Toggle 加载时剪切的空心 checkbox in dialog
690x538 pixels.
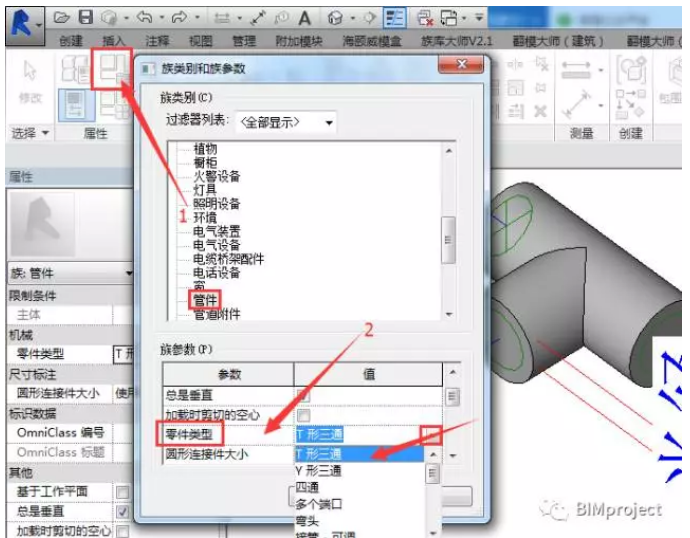pos(303,415)
